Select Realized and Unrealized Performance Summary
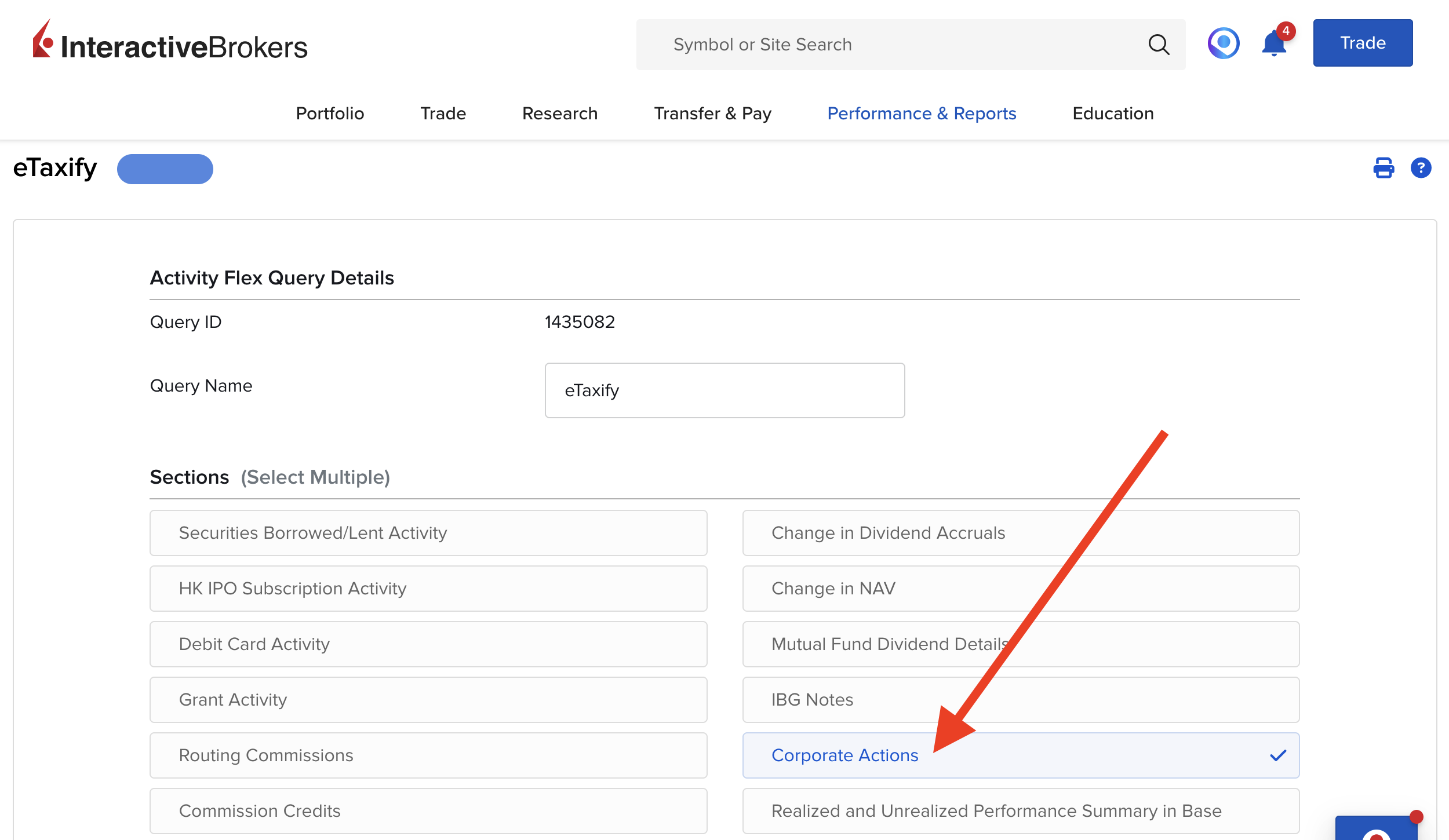Viewport: 1449px width, 840px height. (x=1021, y=811)
